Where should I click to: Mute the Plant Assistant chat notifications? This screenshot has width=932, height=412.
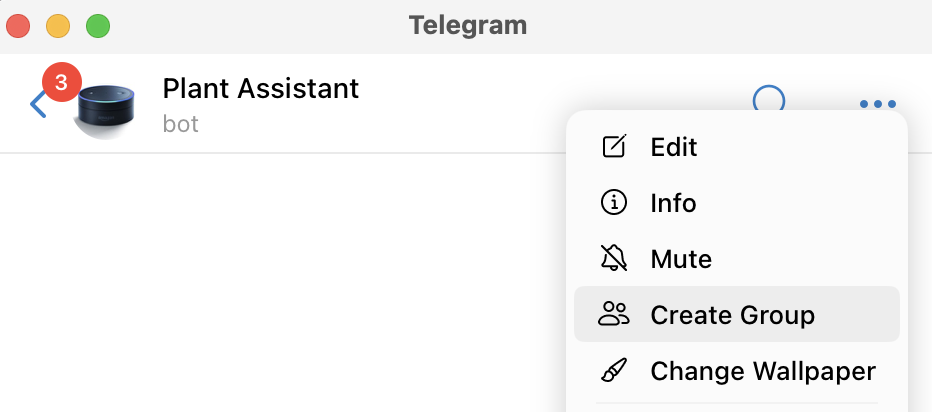tap(681, 259)
